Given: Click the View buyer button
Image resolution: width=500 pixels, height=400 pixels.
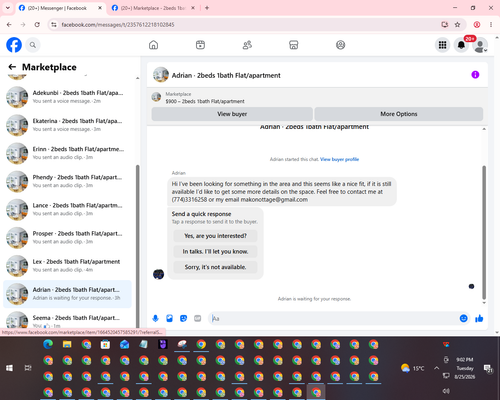Looking at the screenshot, I should point(232,114).
